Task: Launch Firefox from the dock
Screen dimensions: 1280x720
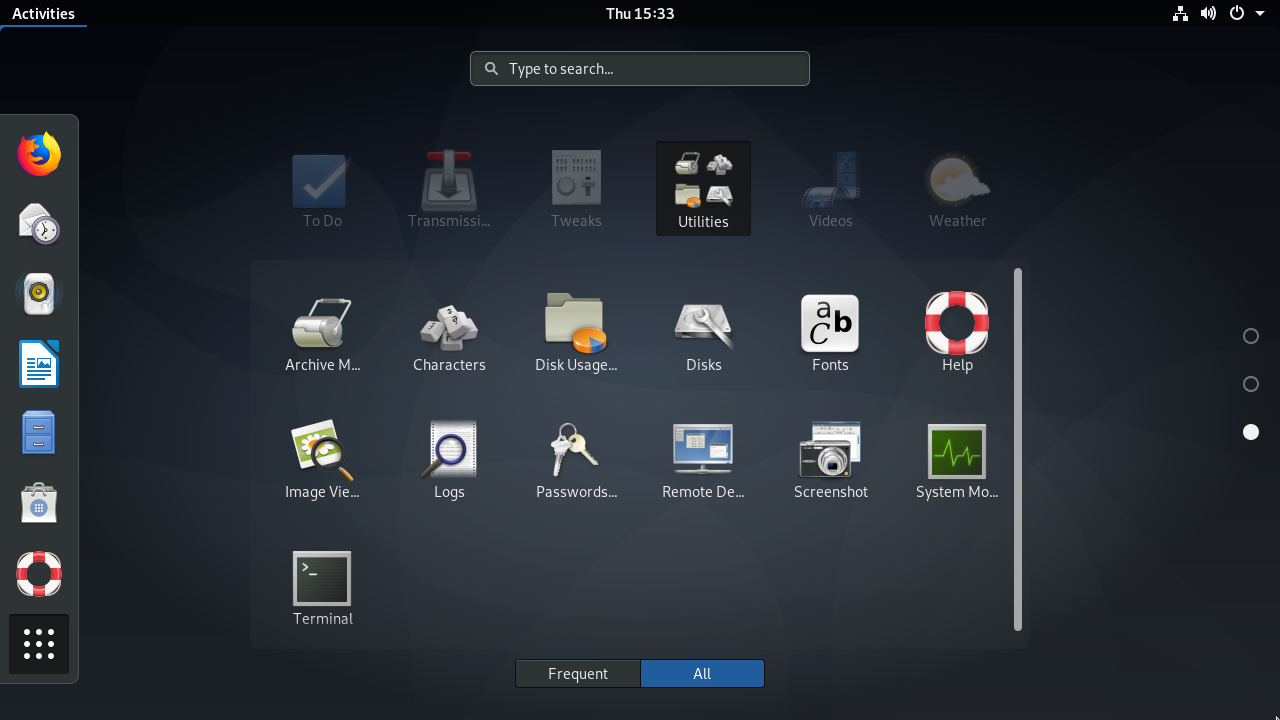Action: pyautogui.click(x=39, y=155)
